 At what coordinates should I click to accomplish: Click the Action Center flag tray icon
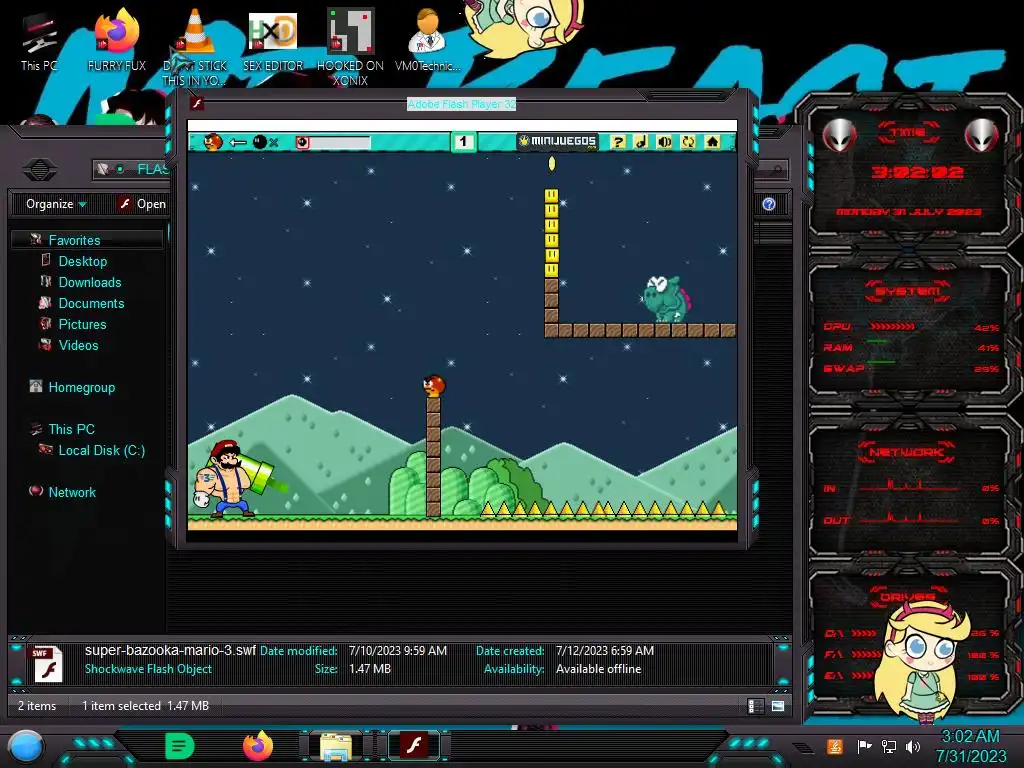864,746
